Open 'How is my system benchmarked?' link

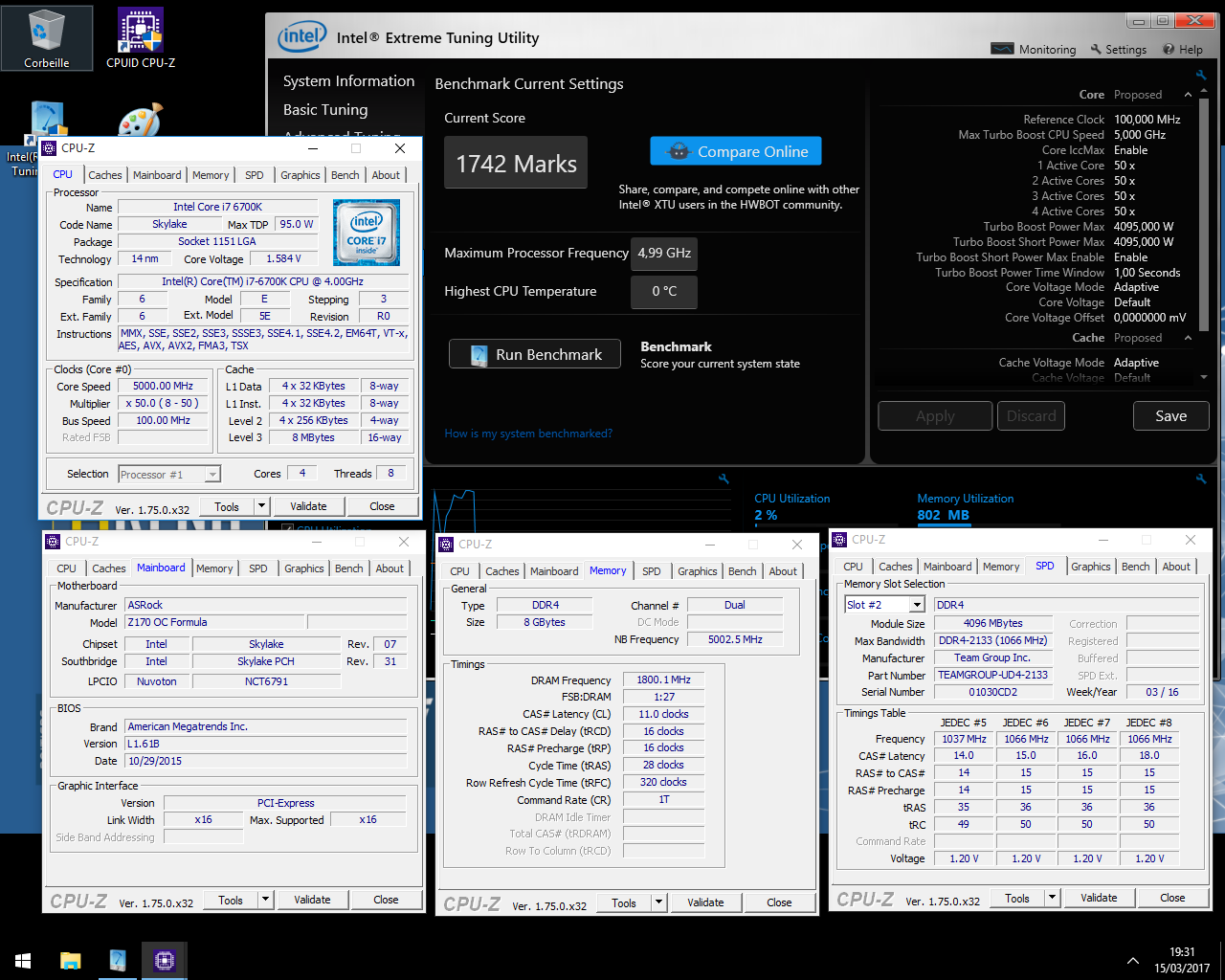pyautogui.click(x=528, y=434)
